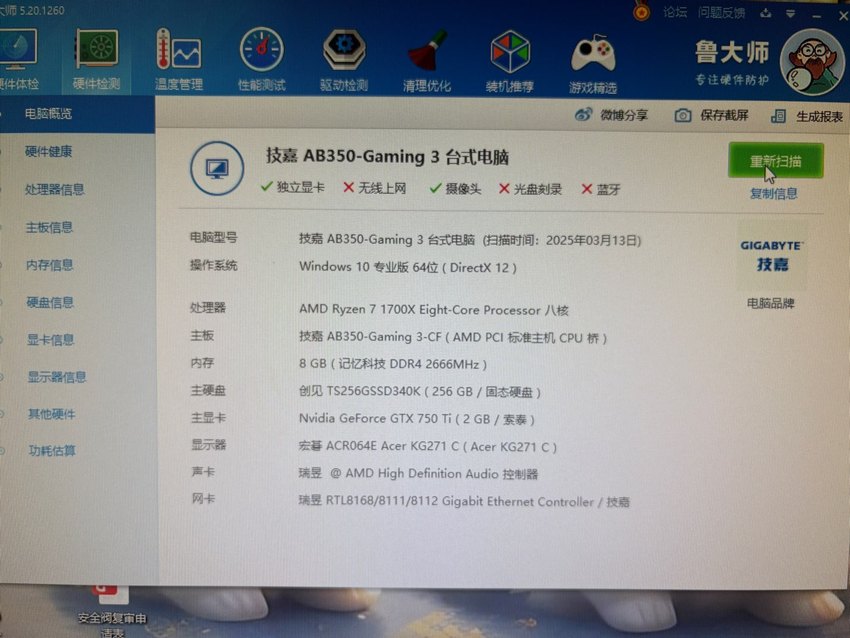Click 生成报表 to generate a report
The width and height of the screenshot is (850, 638).
807,116
